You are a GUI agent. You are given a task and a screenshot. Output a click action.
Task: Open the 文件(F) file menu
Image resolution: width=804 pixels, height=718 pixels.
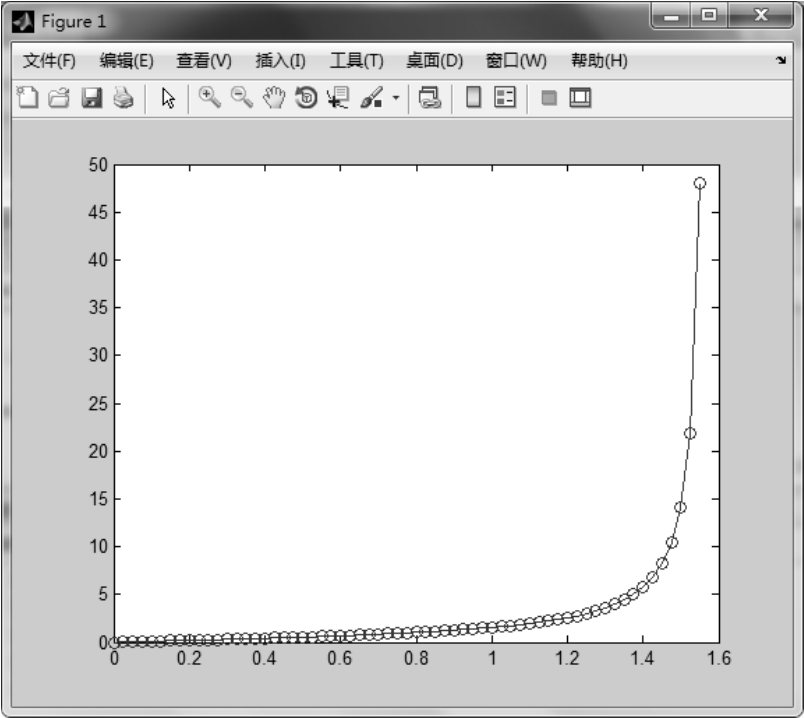pos(49,61)
